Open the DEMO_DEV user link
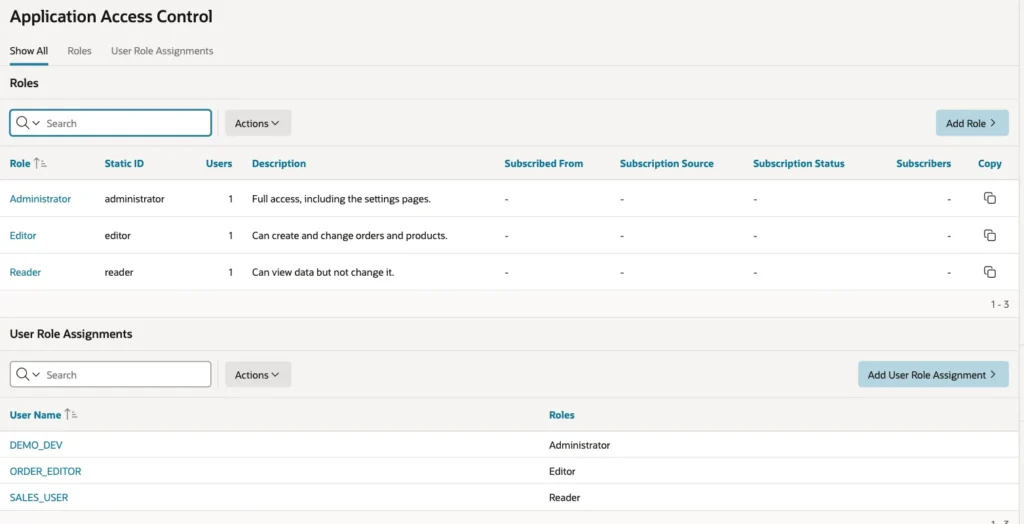Viewport: 1024px width, 524px height. 37,444
